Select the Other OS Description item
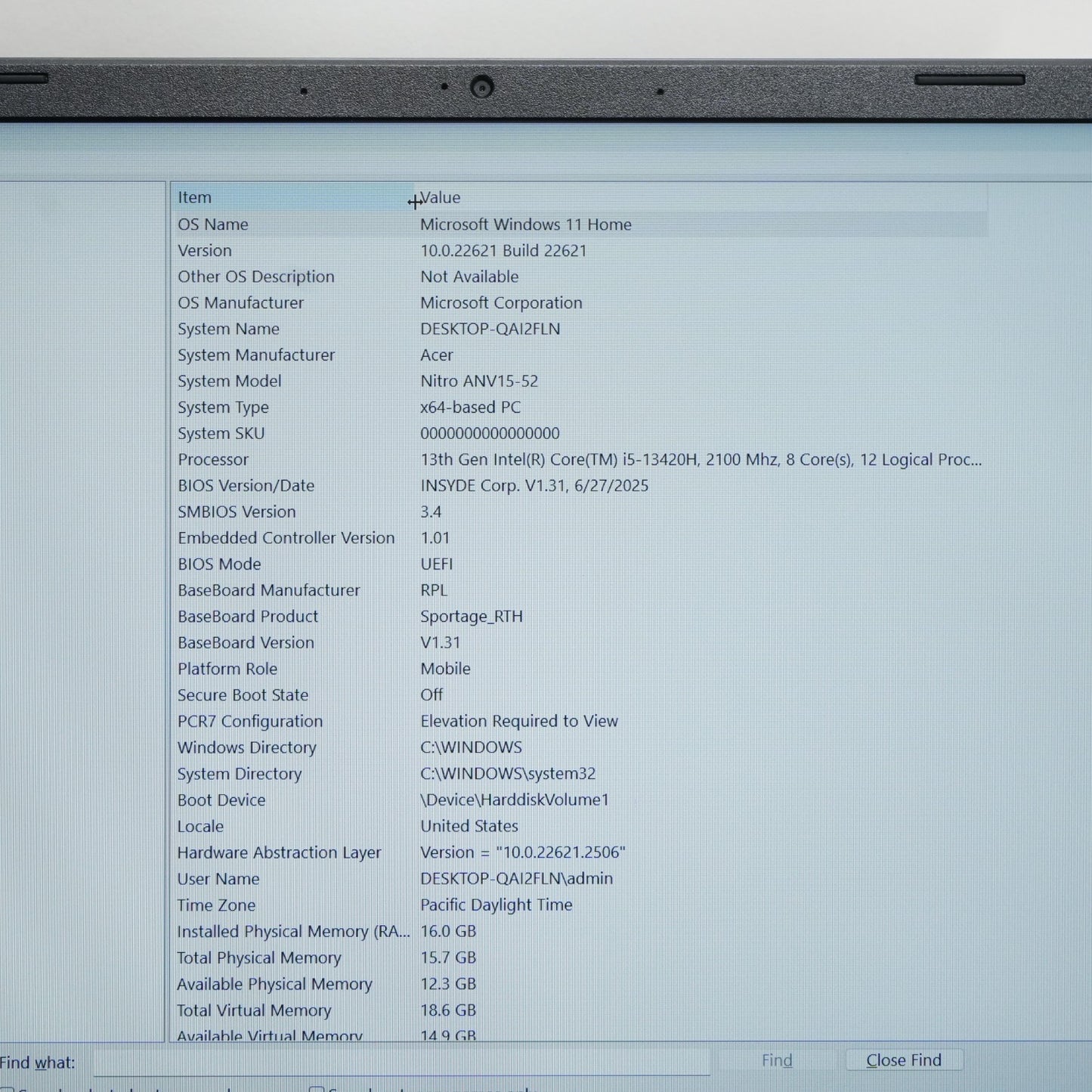Image resolution: width=1092 pixels, height=1092 pixels. pyautogui.click(x=256, y=277)
